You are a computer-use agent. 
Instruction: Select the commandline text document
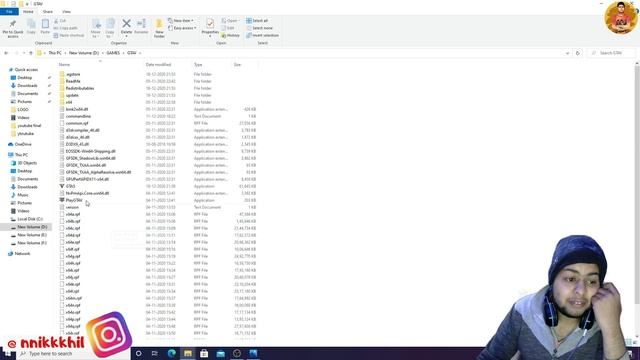pyautogui.click(x=78, y=116)
